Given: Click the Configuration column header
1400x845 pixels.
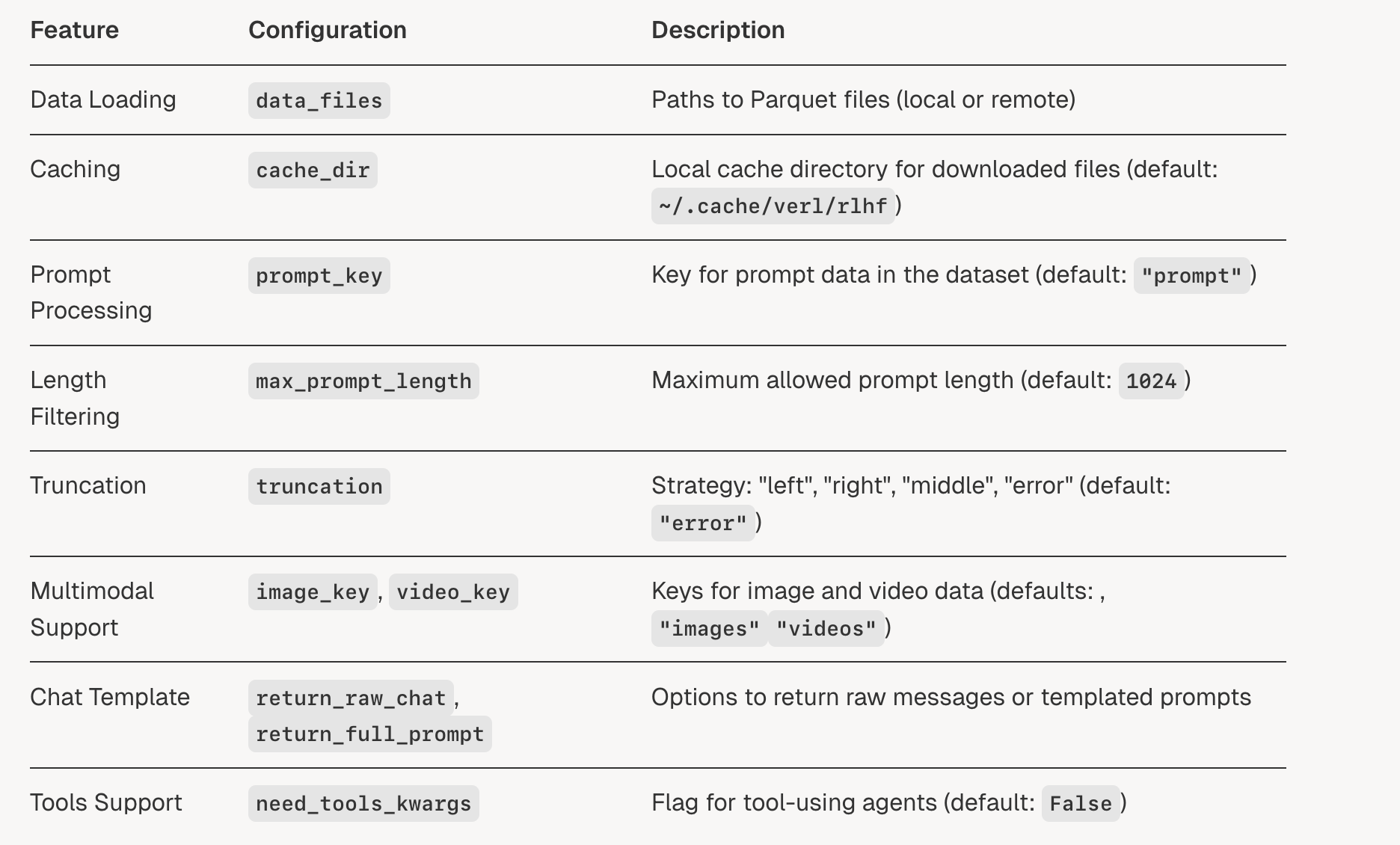Looking at the screenshot, I should [x=328, y=30].
